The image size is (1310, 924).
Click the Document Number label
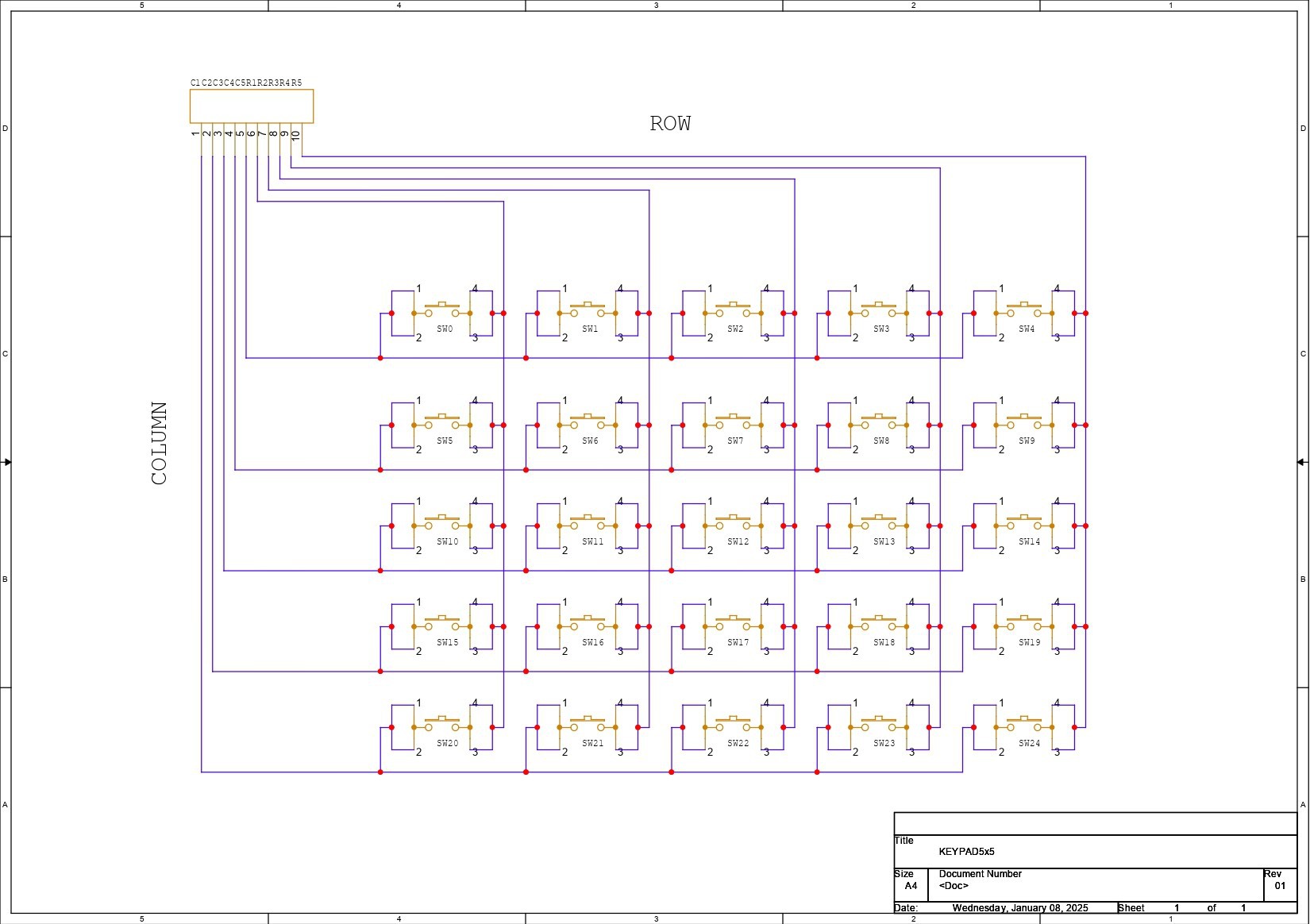[x=981, y=874]
